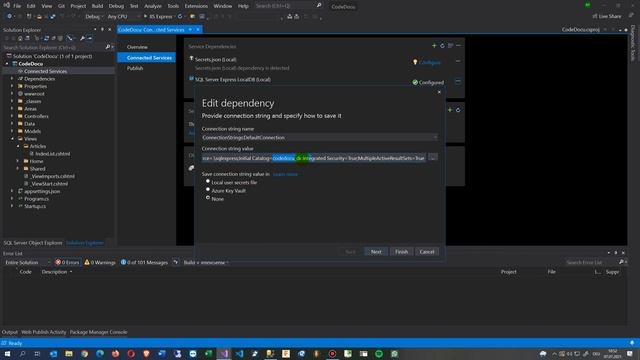Click the Configure link for Secrets.json

tap(430, 62)
